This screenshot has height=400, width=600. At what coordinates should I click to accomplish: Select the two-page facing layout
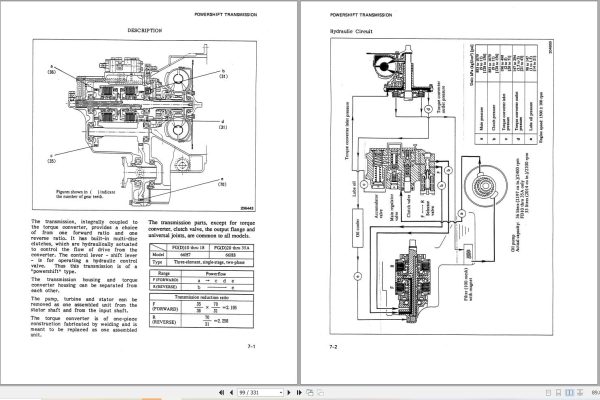pyautogui.click(x=569, y=392)
